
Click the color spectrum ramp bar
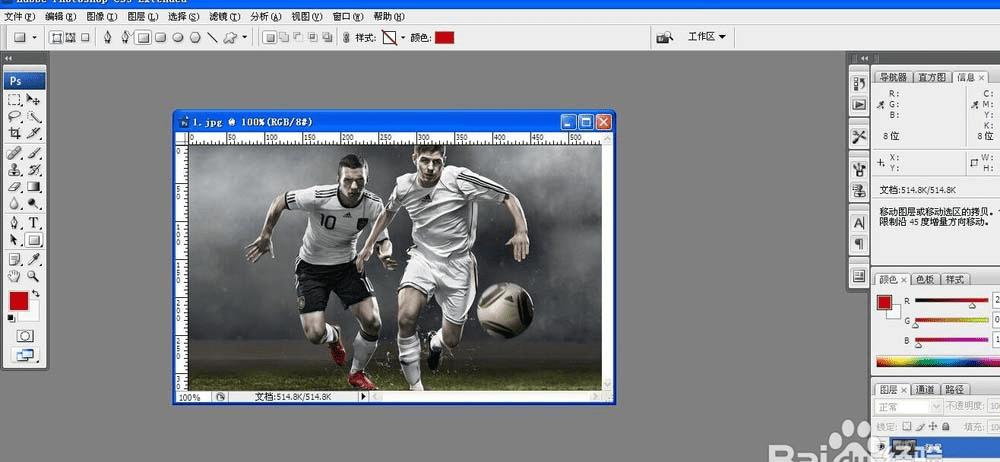pos(938,362)
